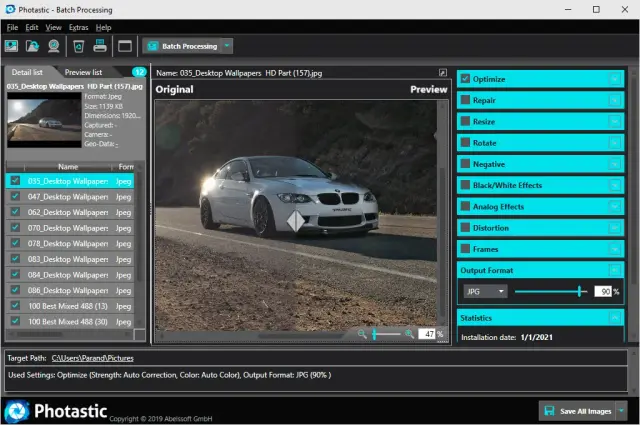This screenshot has width=640, height=425.
Task: Open the JPG output format dropdown
Action: pos(485,291)
